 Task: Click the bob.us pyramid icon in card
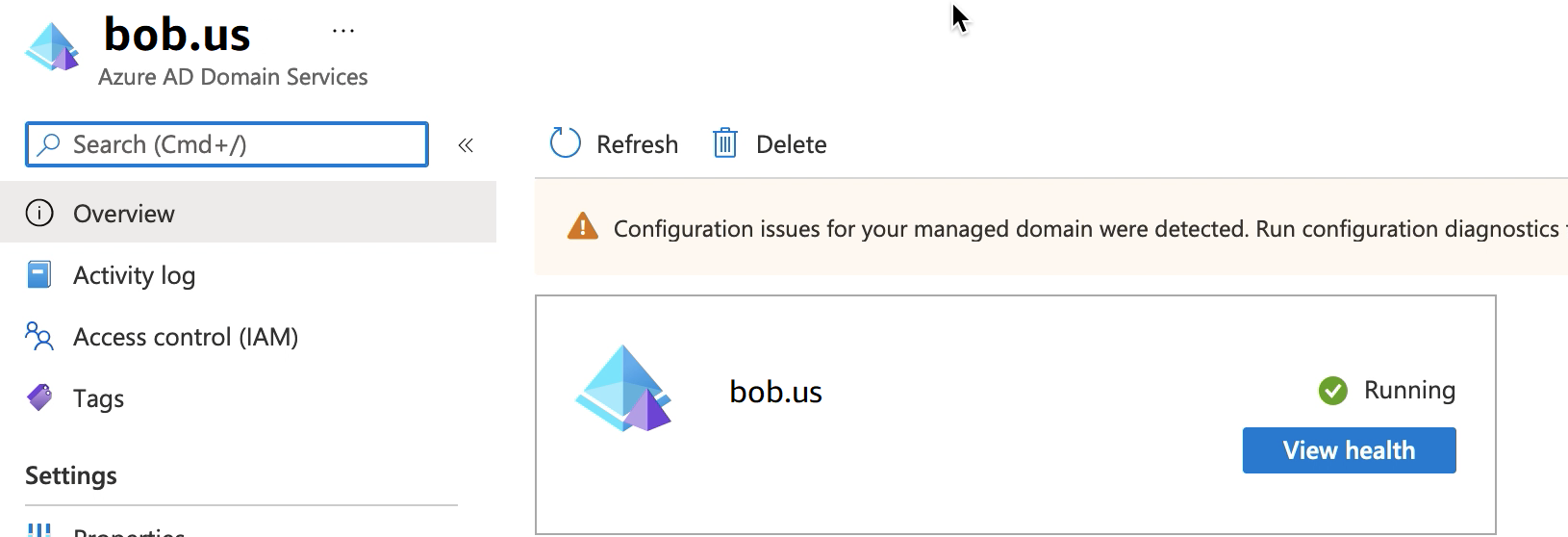click(623, 389)
